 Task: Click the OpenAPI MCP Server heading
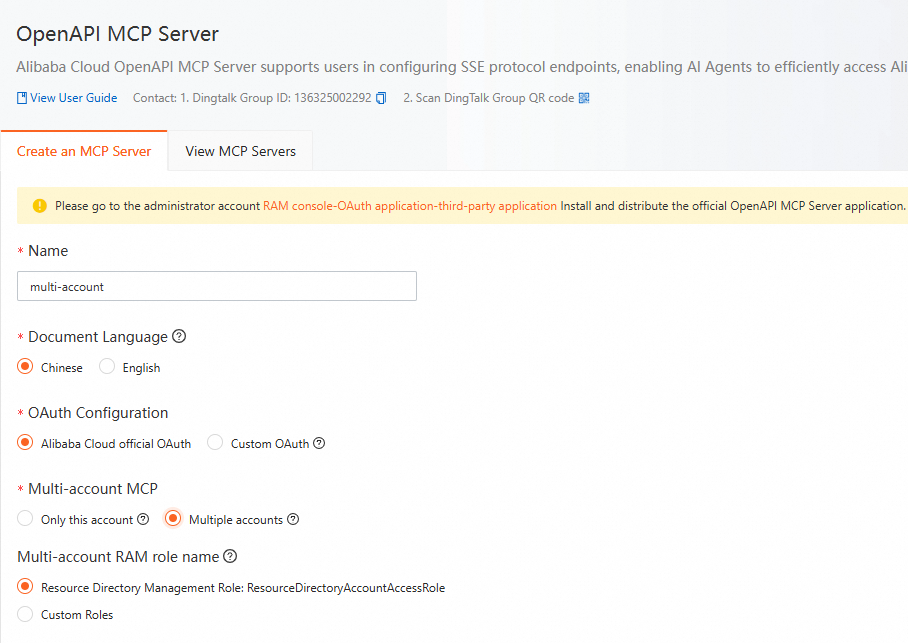click(118, 34)
